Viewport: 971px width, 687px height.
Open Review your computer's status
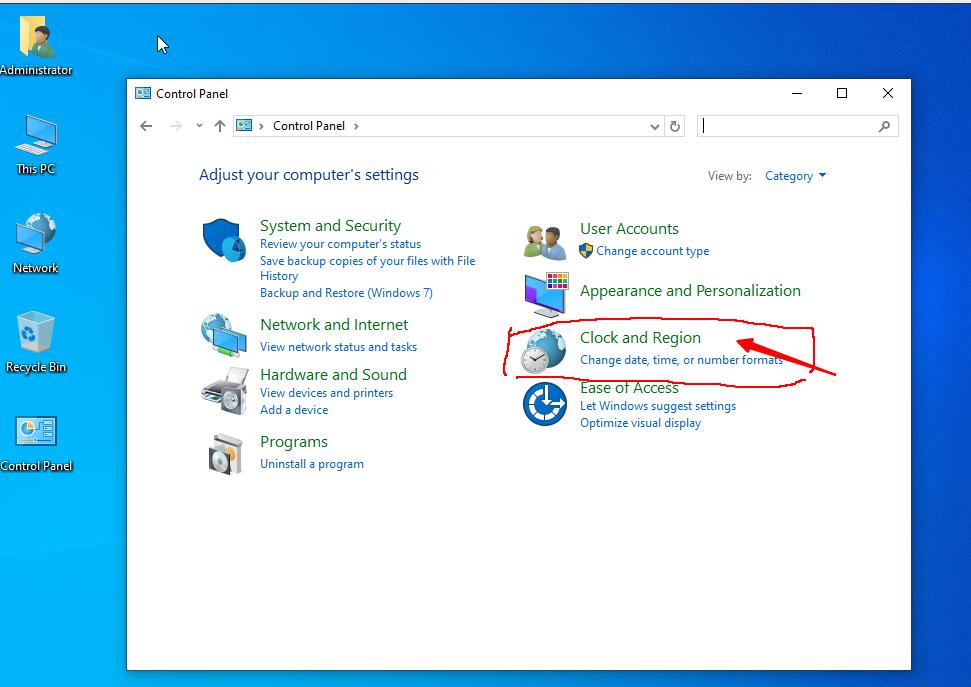coord(340,244)
